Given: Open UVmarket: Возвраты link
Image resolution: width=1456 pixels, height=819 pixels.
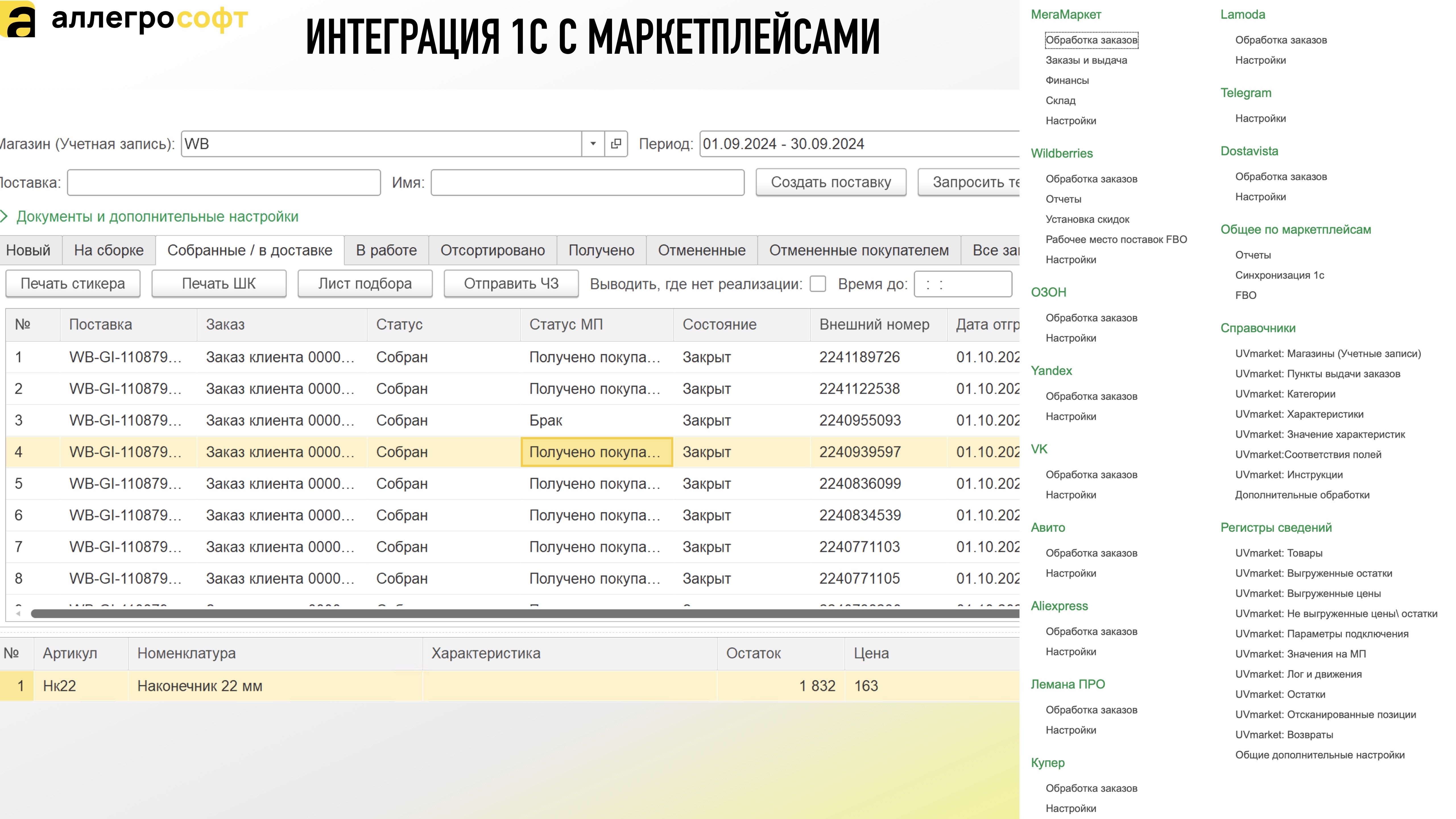Looking at the screenshot, I should (1284, 735).
